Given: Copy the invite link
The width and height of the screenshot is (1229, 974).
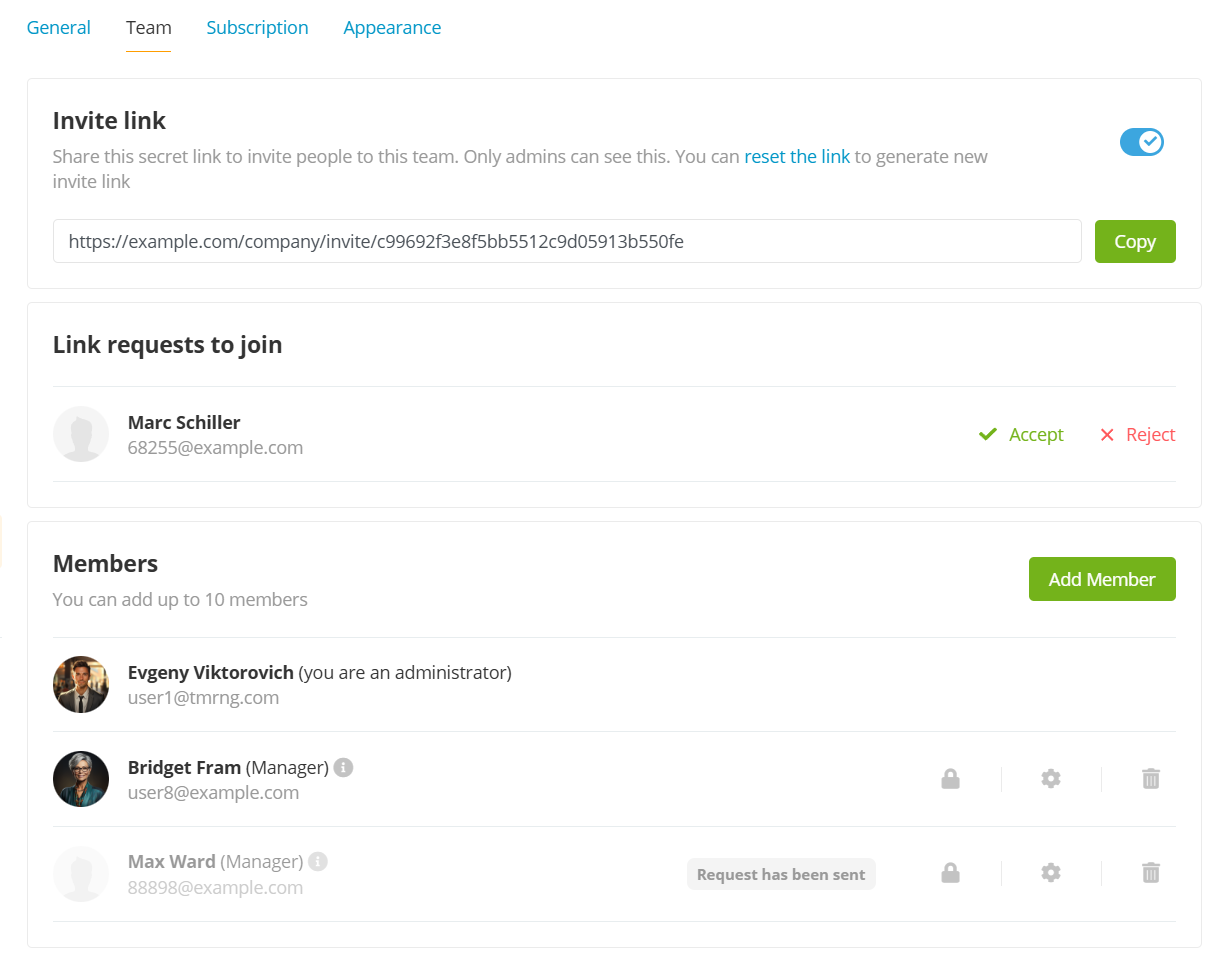Looking at the screenshot, I should tap(1134, 242).
